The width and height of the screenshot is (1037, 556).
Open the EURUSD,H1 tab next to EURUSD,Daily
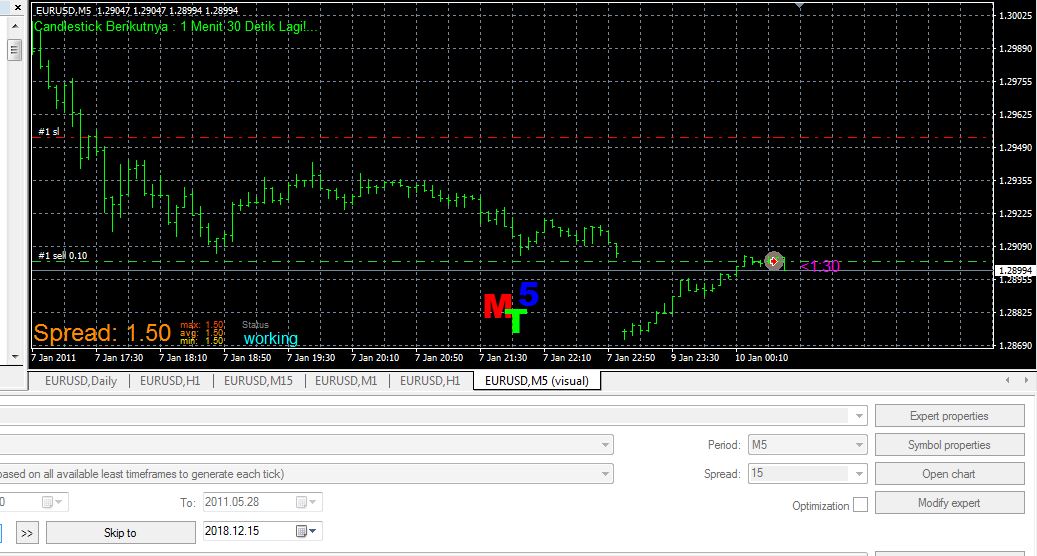pos(170,381)
